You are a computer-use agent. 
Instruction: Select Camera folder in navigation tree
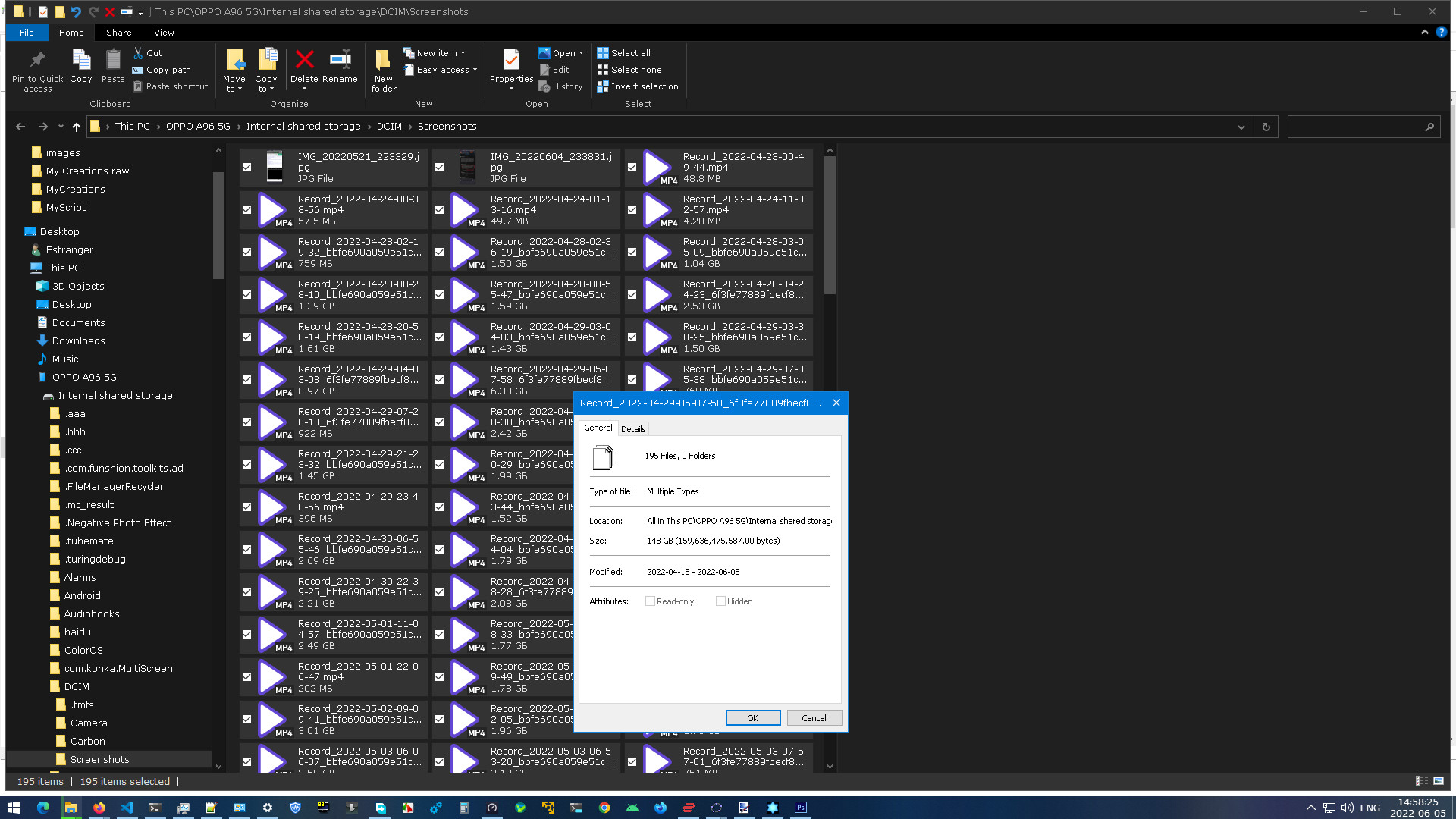tap(89, 723)
